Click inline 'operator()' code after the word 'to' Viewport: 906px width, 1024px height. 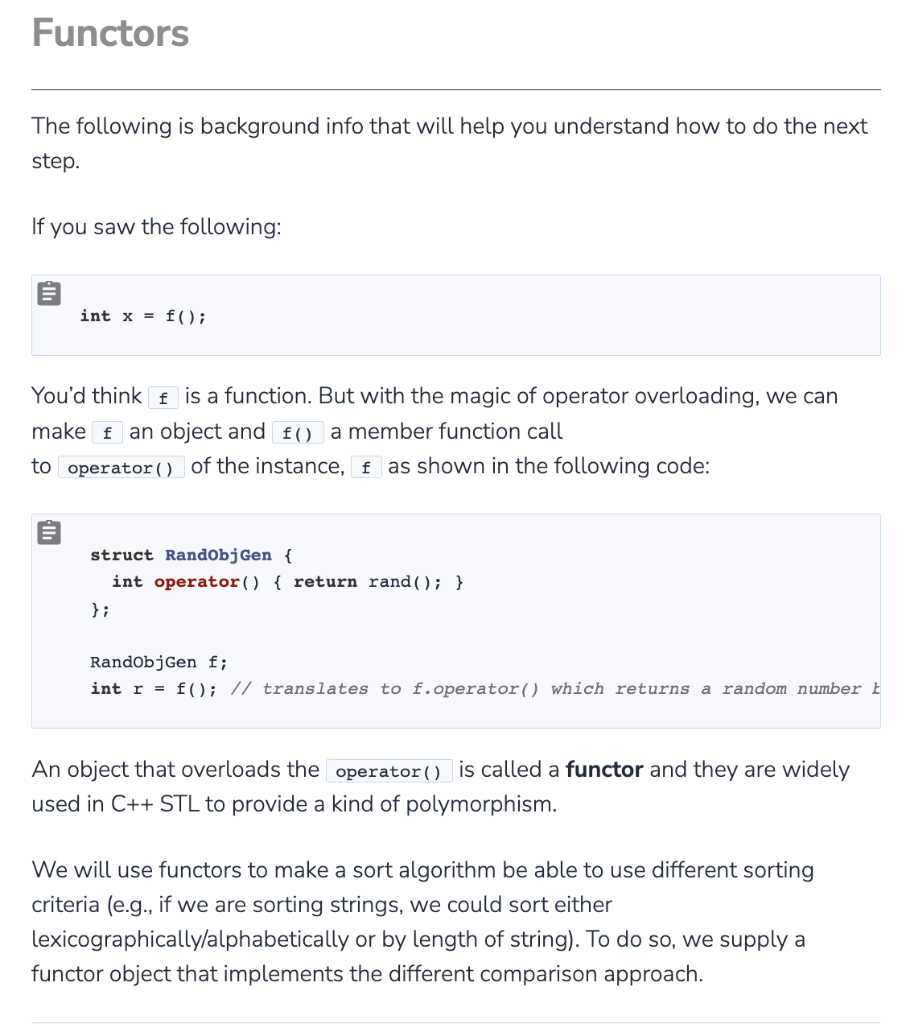(x=121, y=468)
